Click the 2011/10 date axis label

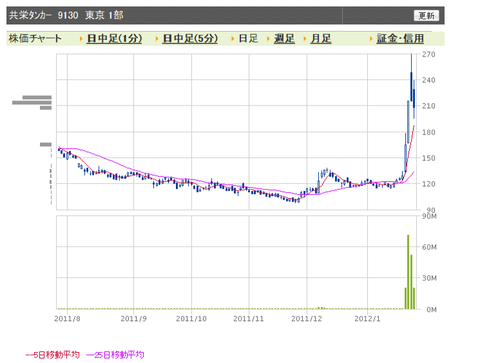pos(191,319)
